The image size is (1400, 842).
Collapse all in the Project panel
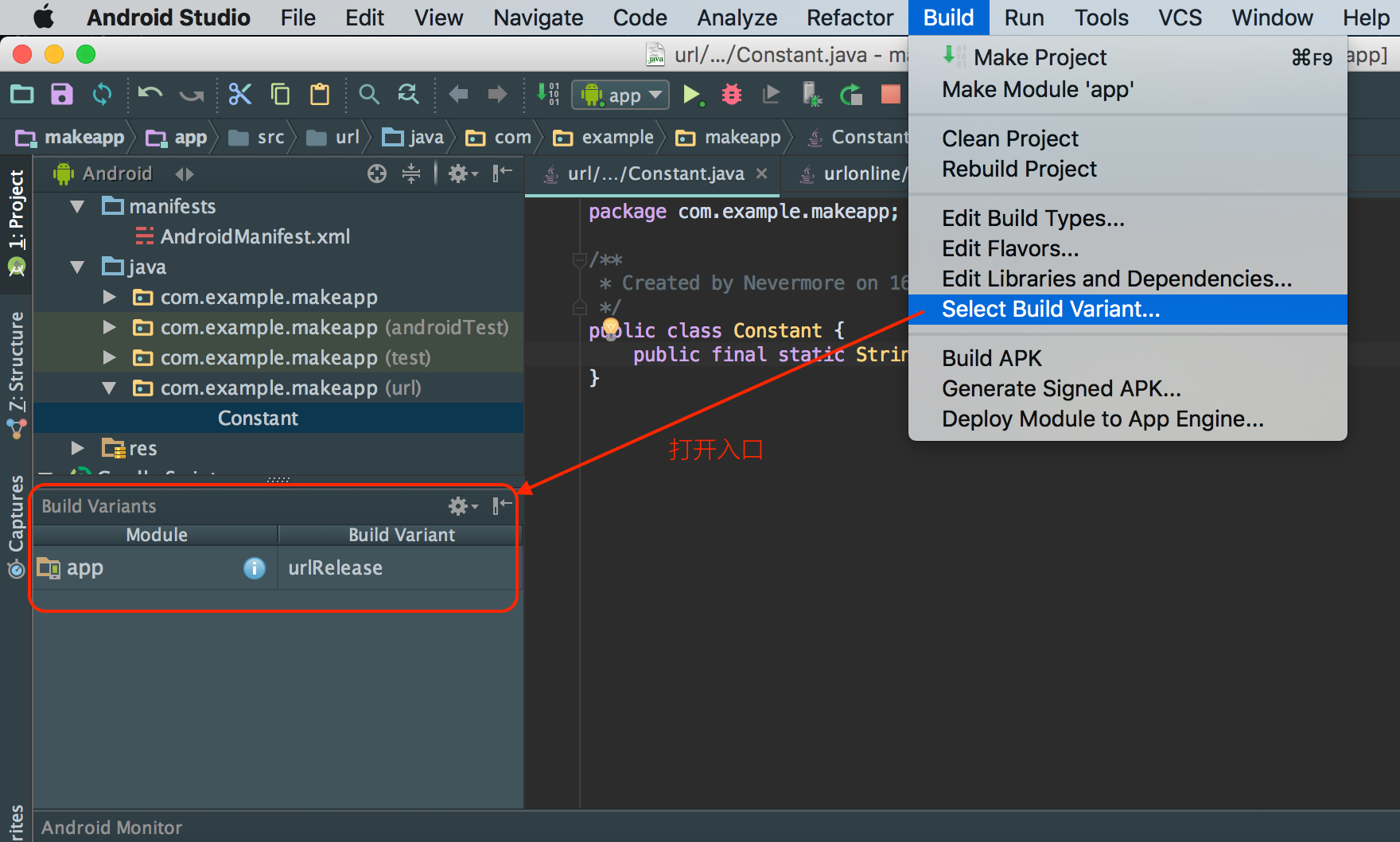411,173
